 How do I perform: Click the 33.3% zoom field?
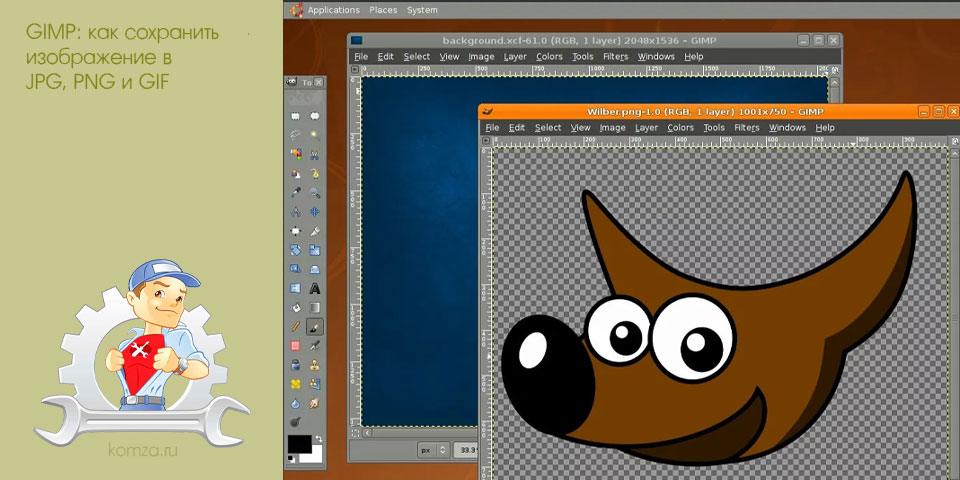tap(466, 450)
